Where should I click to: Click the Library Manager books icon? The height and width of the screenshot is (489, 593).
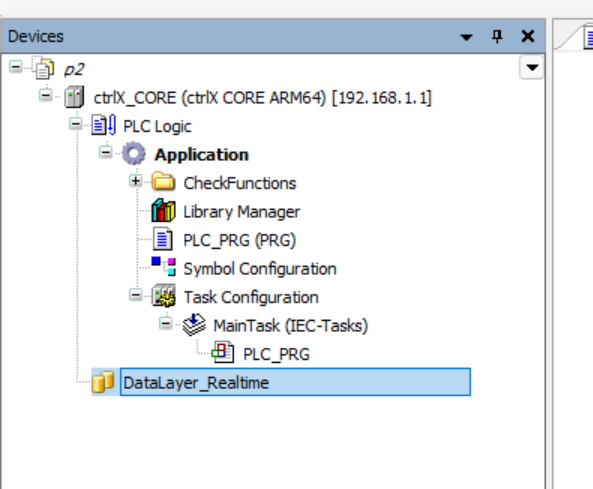pyautogui.click(x=163, y=211)
